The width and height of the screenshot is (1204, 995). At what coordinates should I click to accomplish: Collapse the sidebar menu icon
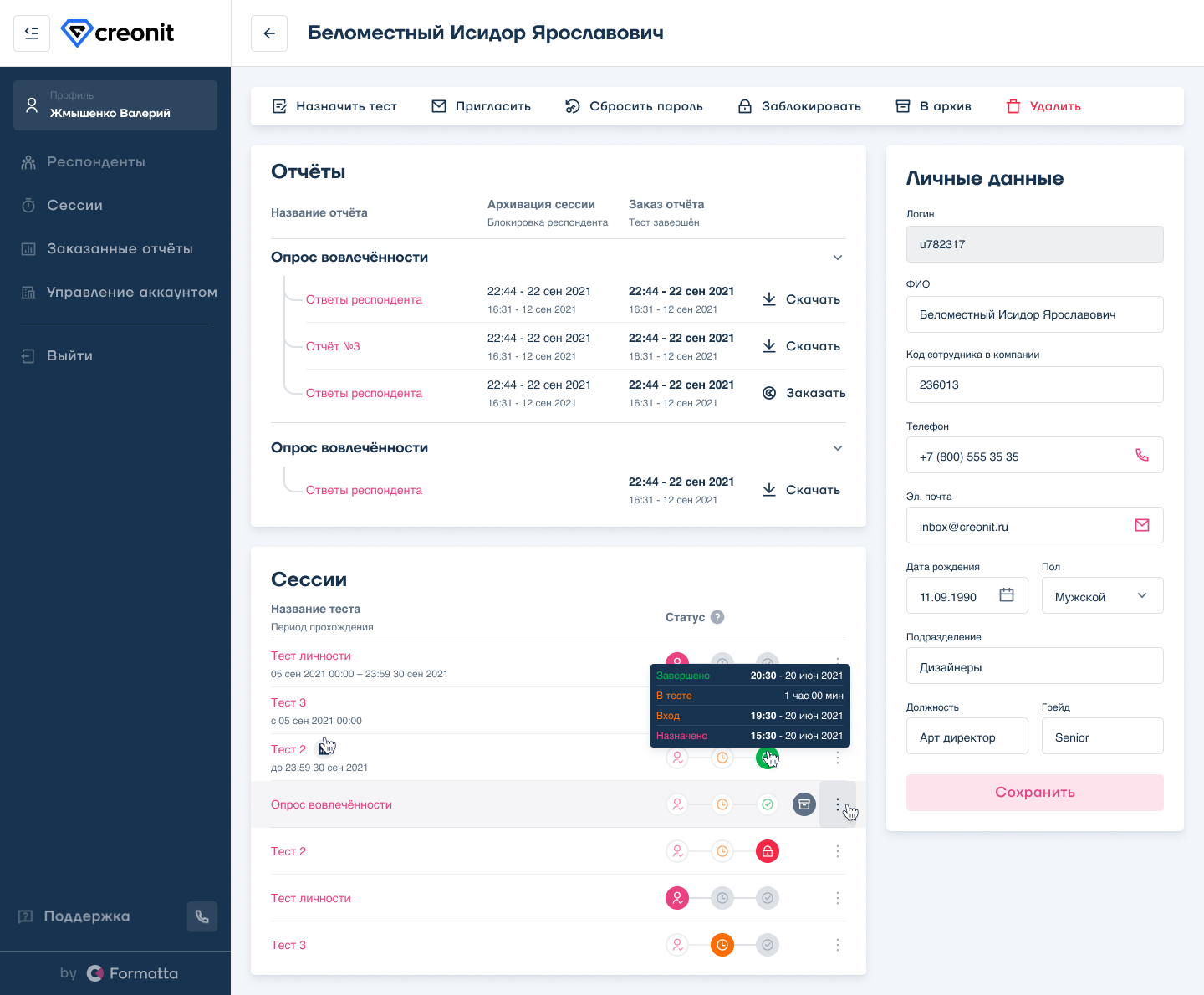coord(32,33)
